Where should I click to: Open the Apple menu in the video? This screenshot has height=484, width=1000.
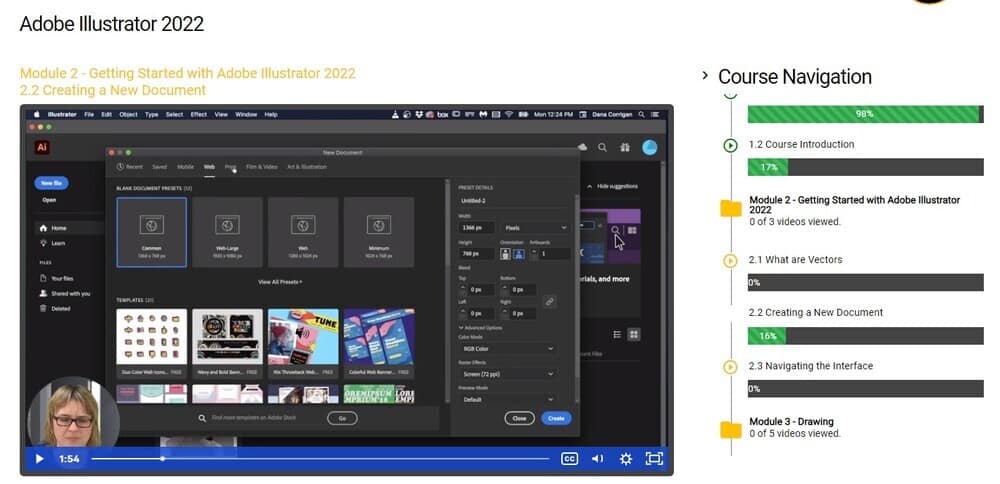tap(36, 115)
